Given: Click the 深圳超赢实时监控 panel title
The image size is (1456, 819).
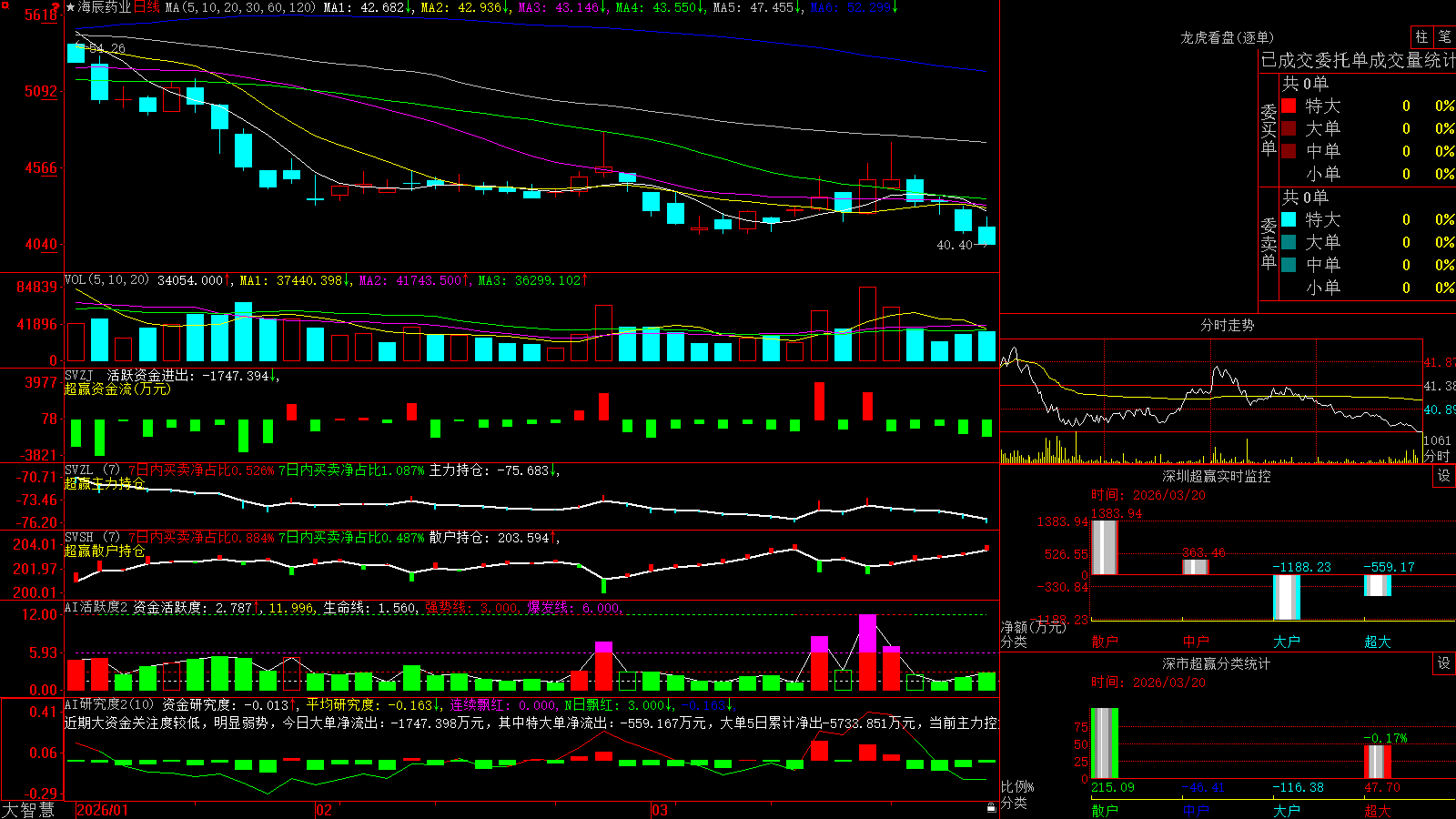Looking at the screenshot, I should pos(1217,476).
